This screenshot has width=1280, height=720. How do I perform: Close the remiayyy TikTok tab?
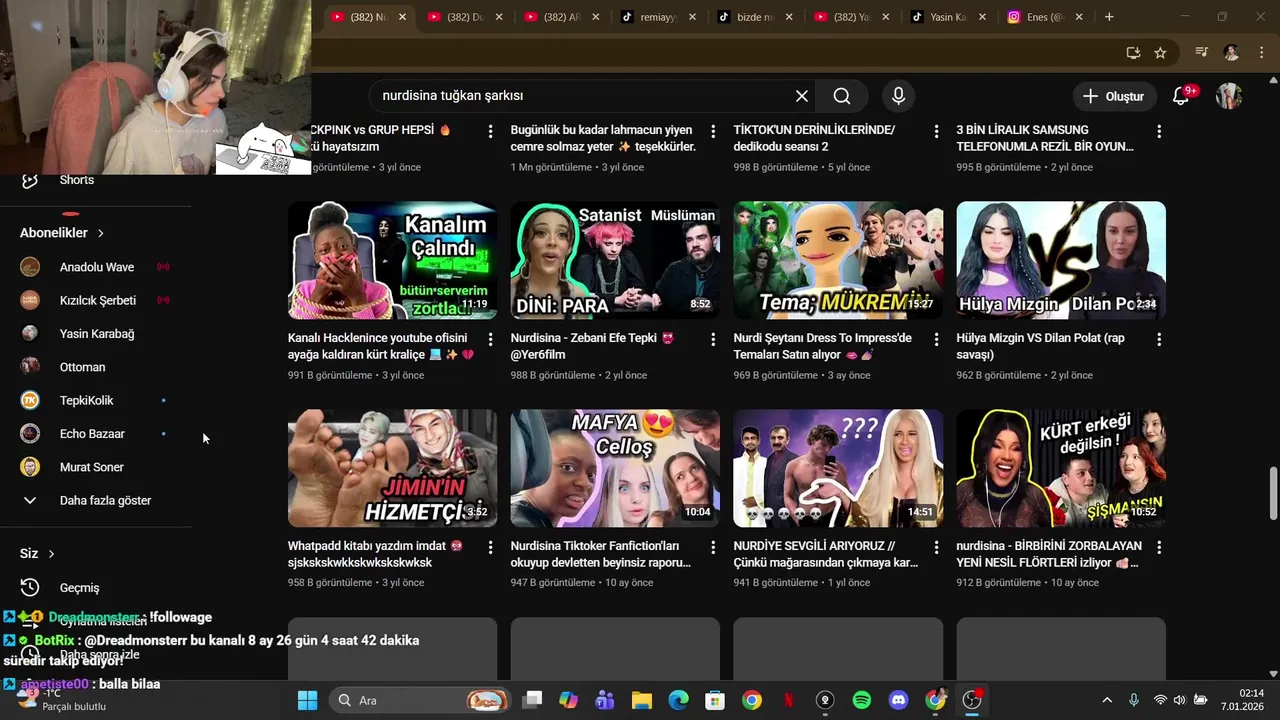[x=692, y=17]
